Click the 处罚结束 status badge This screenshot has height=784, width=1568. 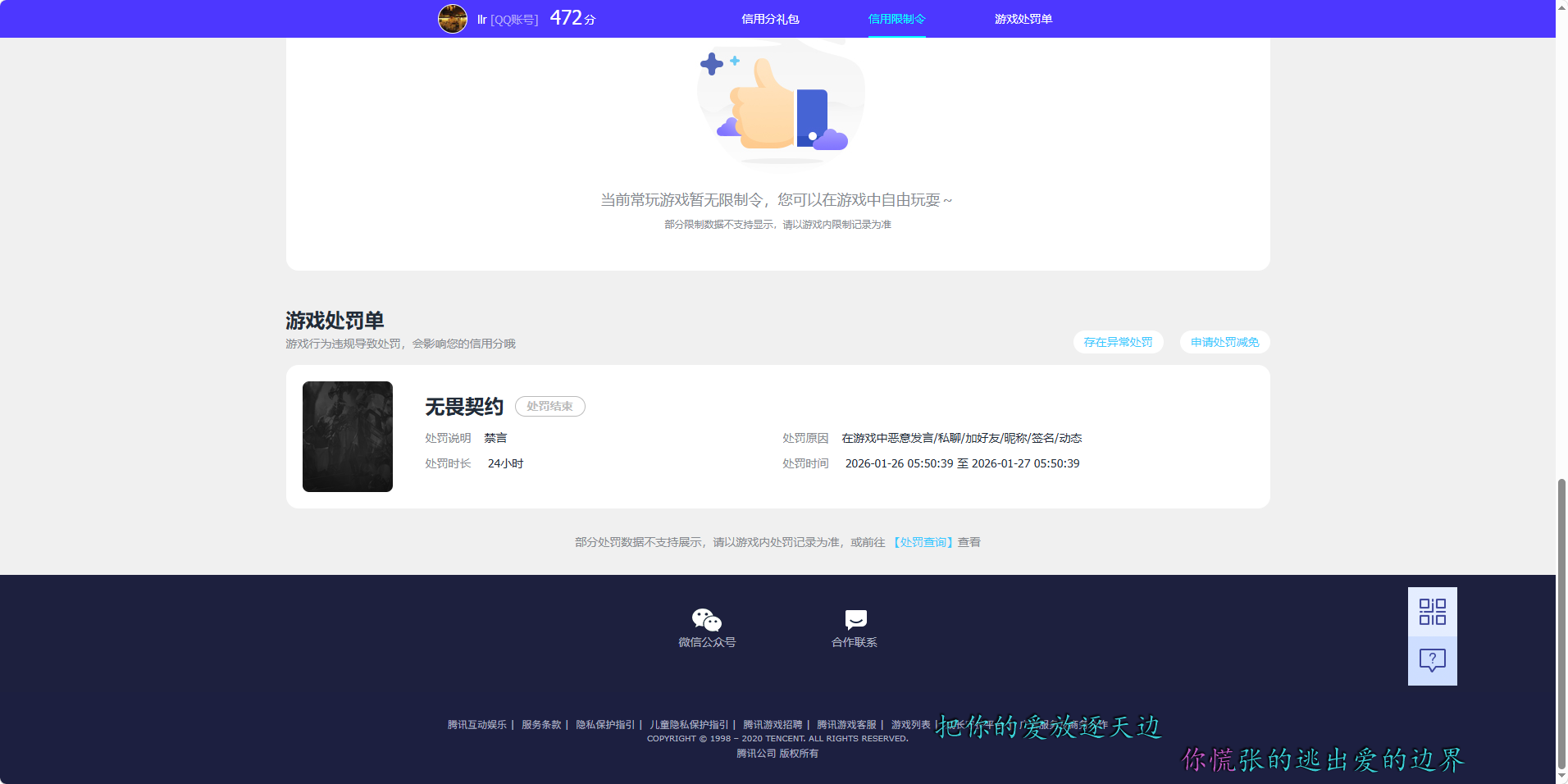[x=549, y=406]
